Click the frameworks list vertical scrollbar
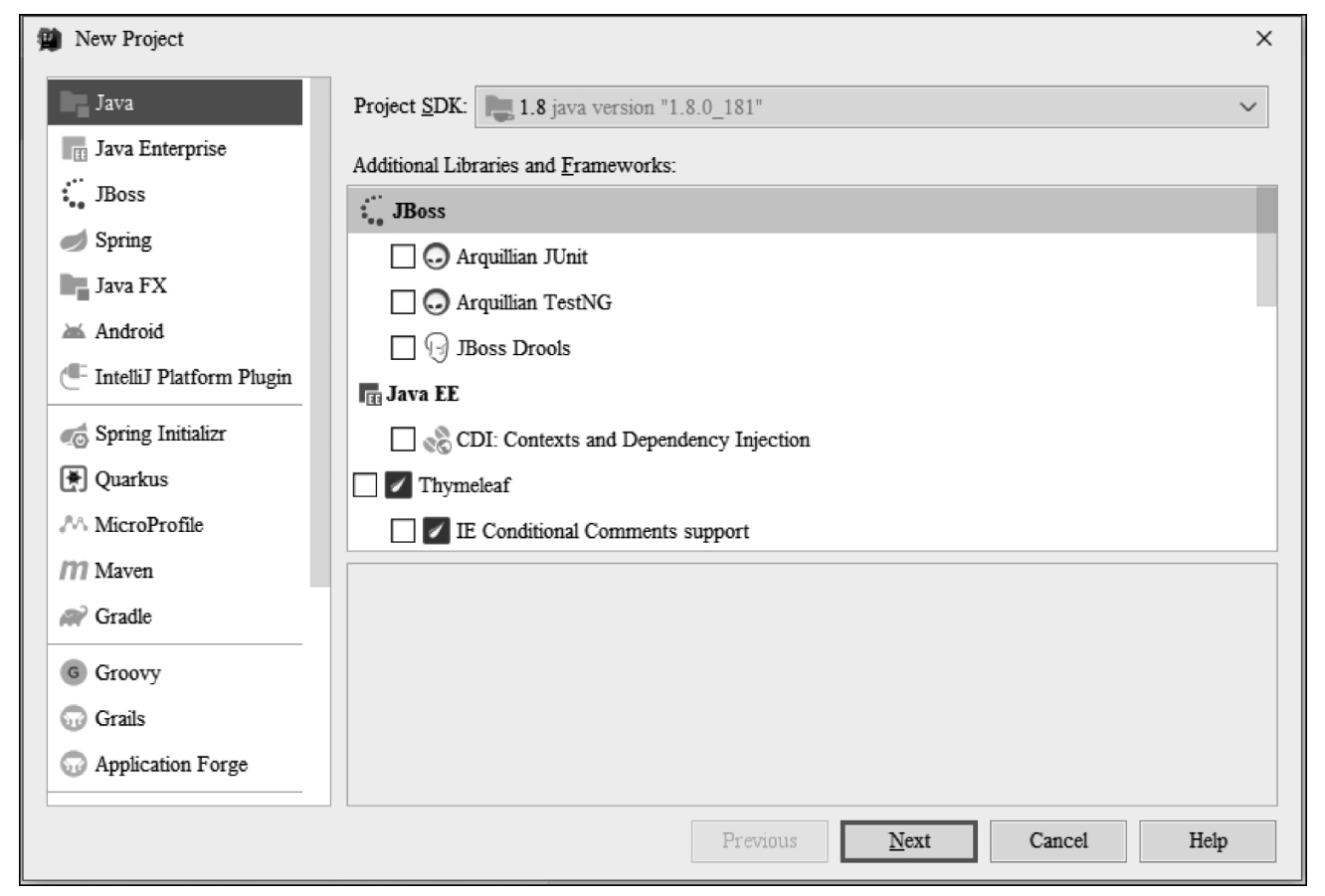This screenshot has width=1325, height=896. [1266, 247]
